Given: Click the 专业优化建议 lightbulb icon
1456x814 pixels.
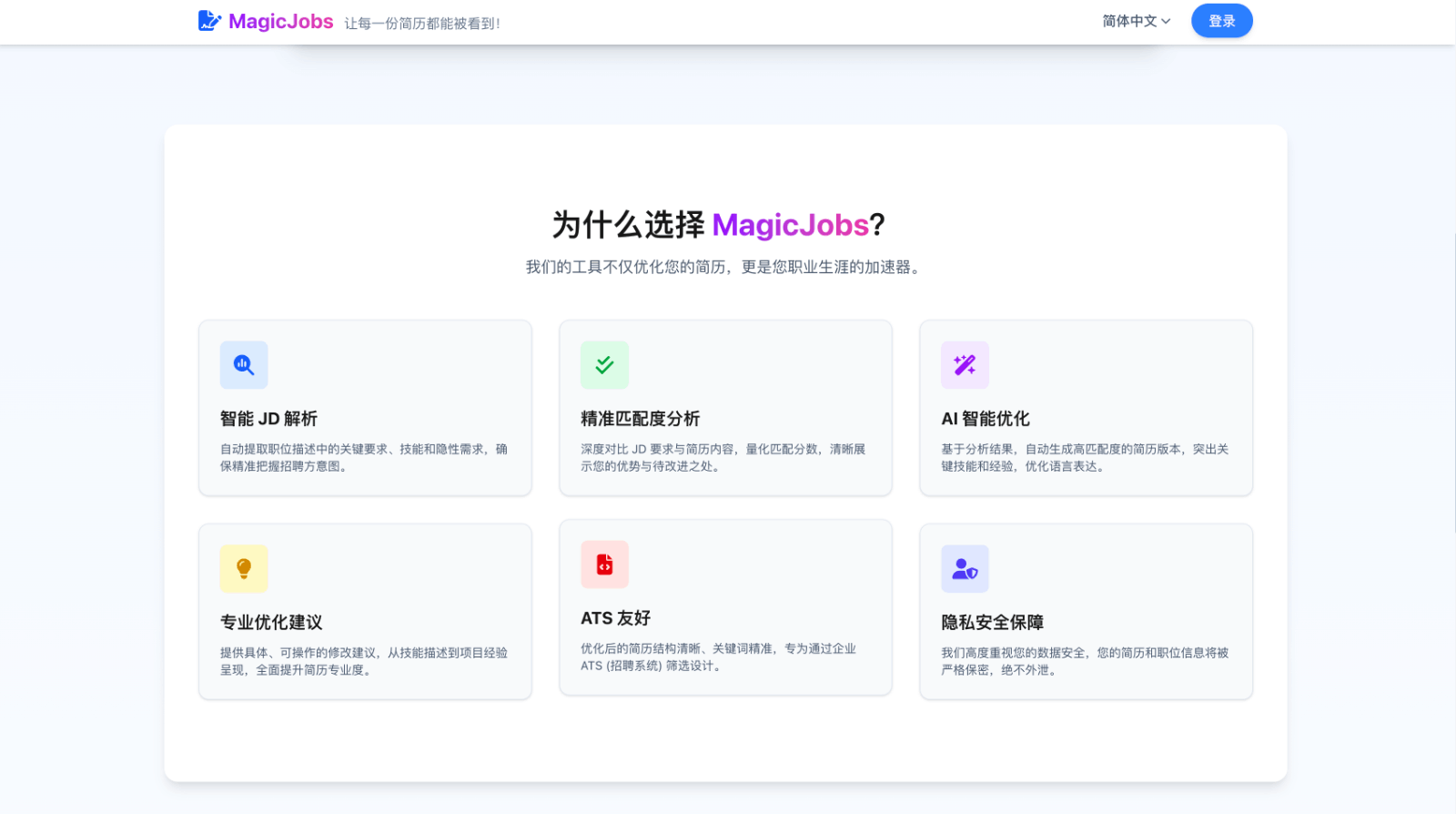Looking at the screenshot, I should point(244,568).
